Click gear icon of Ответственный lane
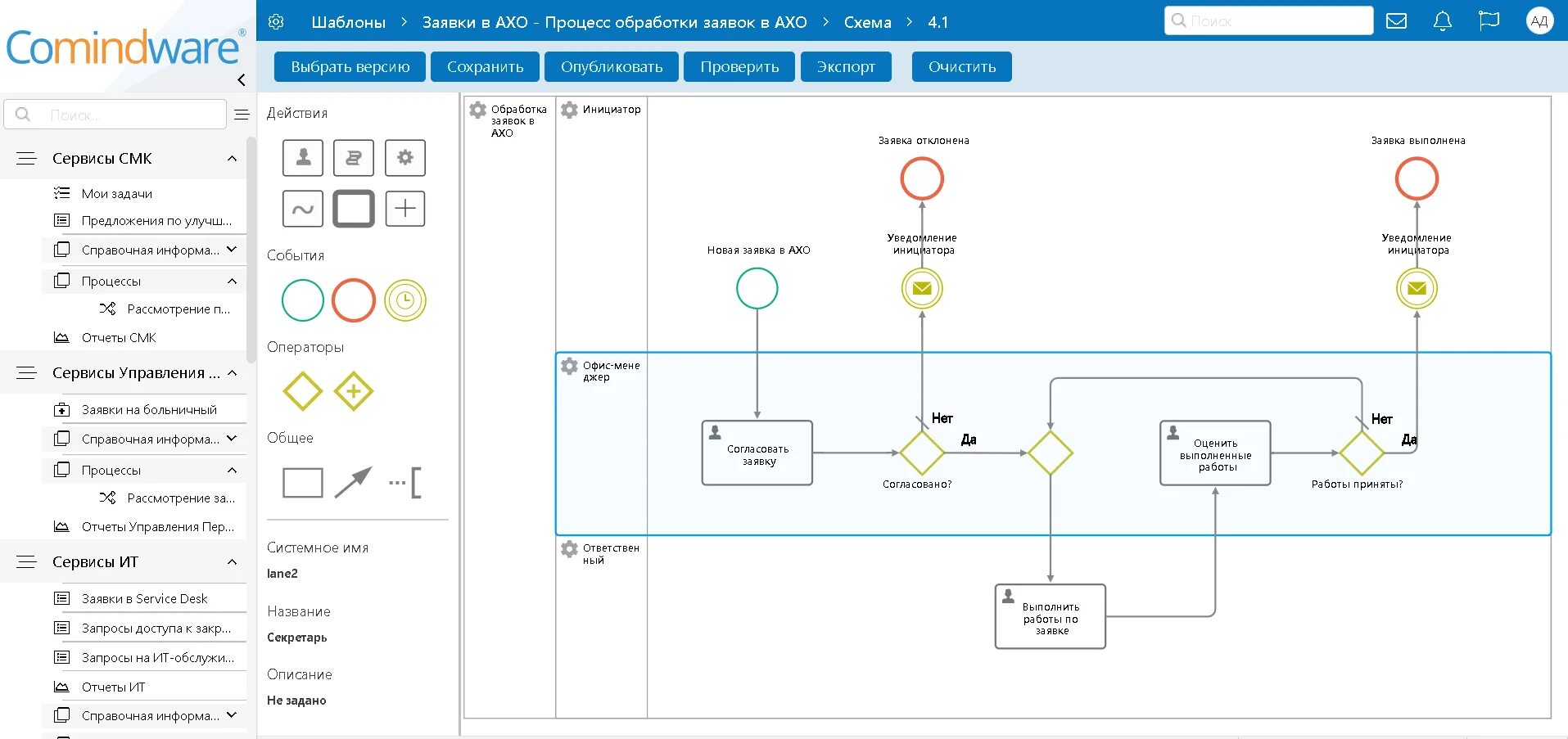1568x739 pixels. (569, 548)
